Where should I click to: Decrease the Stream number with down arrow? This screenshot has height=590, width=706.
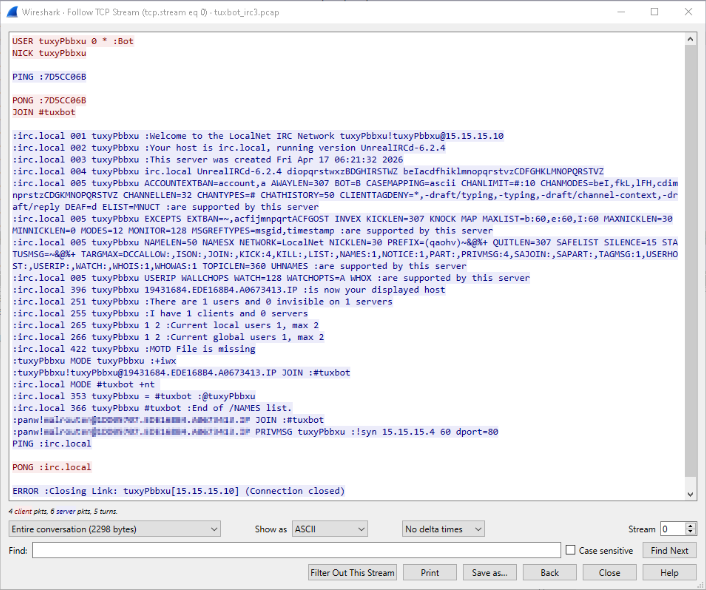point(691,532)
